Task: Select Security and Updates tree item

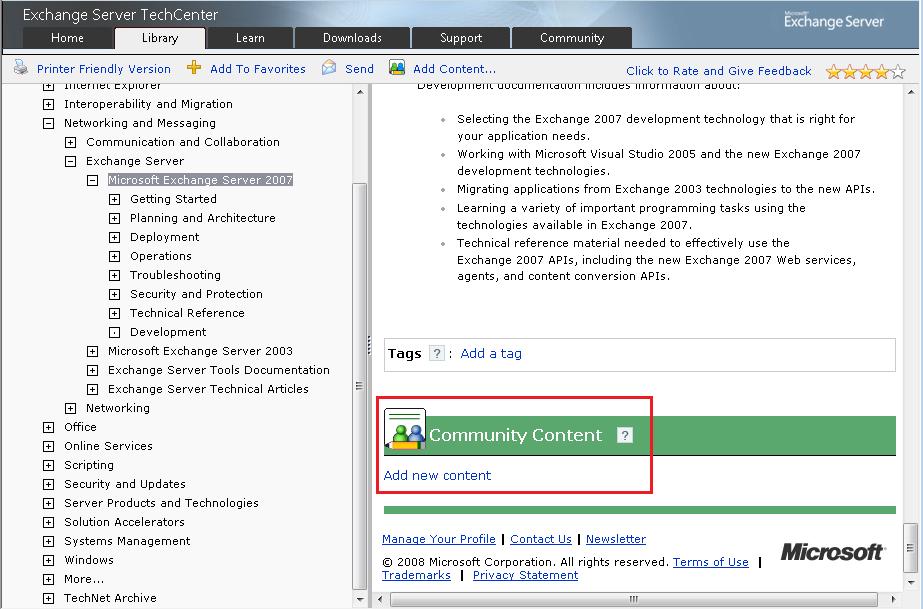Action: pyautogui.click(x=125, y=484)
